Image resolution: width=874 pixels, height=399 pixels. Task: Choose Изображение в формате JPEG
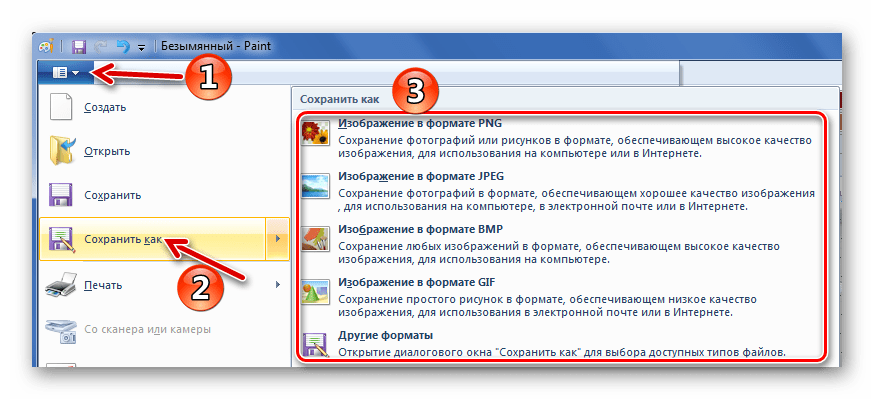(421, 176)
